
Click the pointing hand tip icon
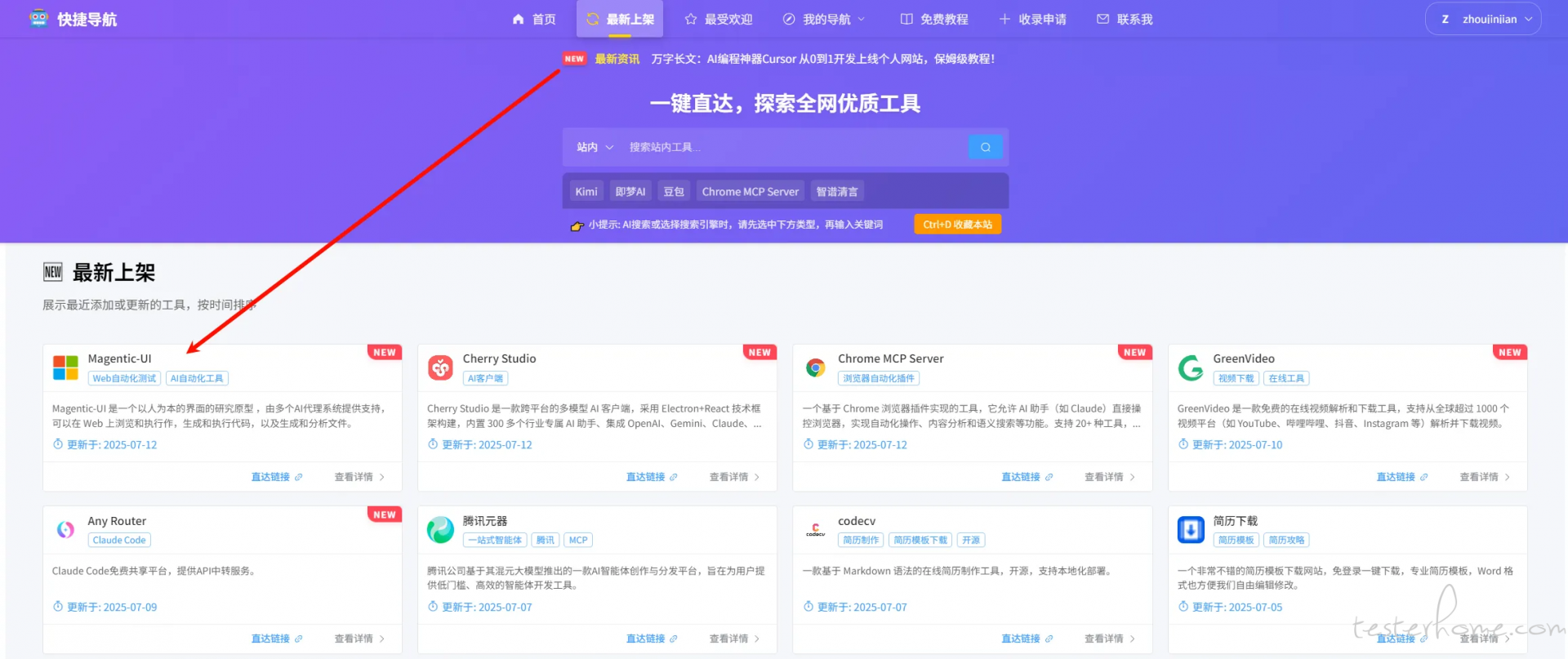point(577,225)
